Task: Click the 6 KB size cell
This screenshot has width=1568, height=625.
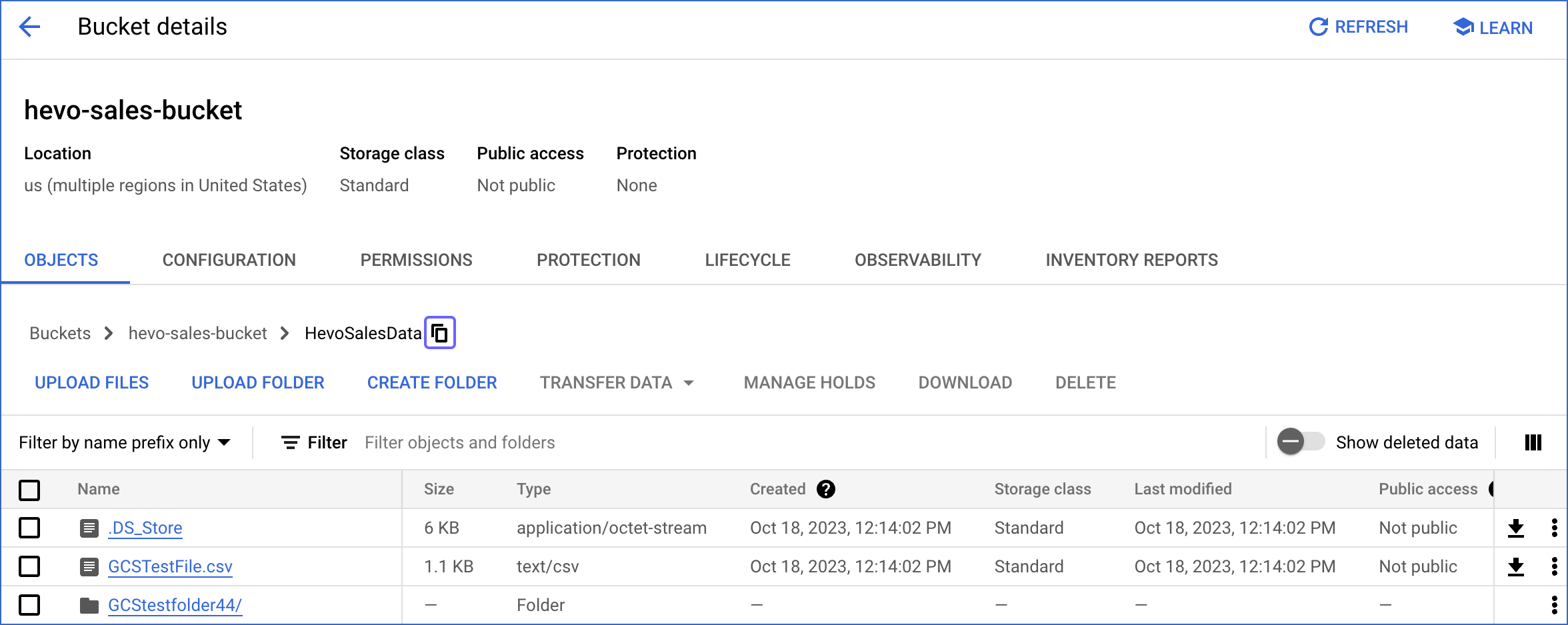Action: pos(441,528)
